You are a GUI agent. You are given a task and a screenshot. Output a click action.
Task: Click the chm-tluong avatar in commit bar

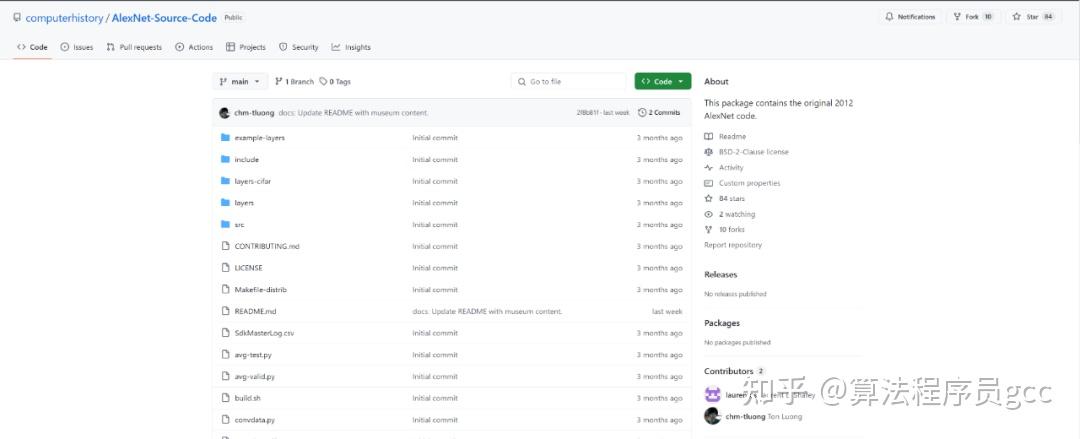pyautogui.click(x=224, y=113)
